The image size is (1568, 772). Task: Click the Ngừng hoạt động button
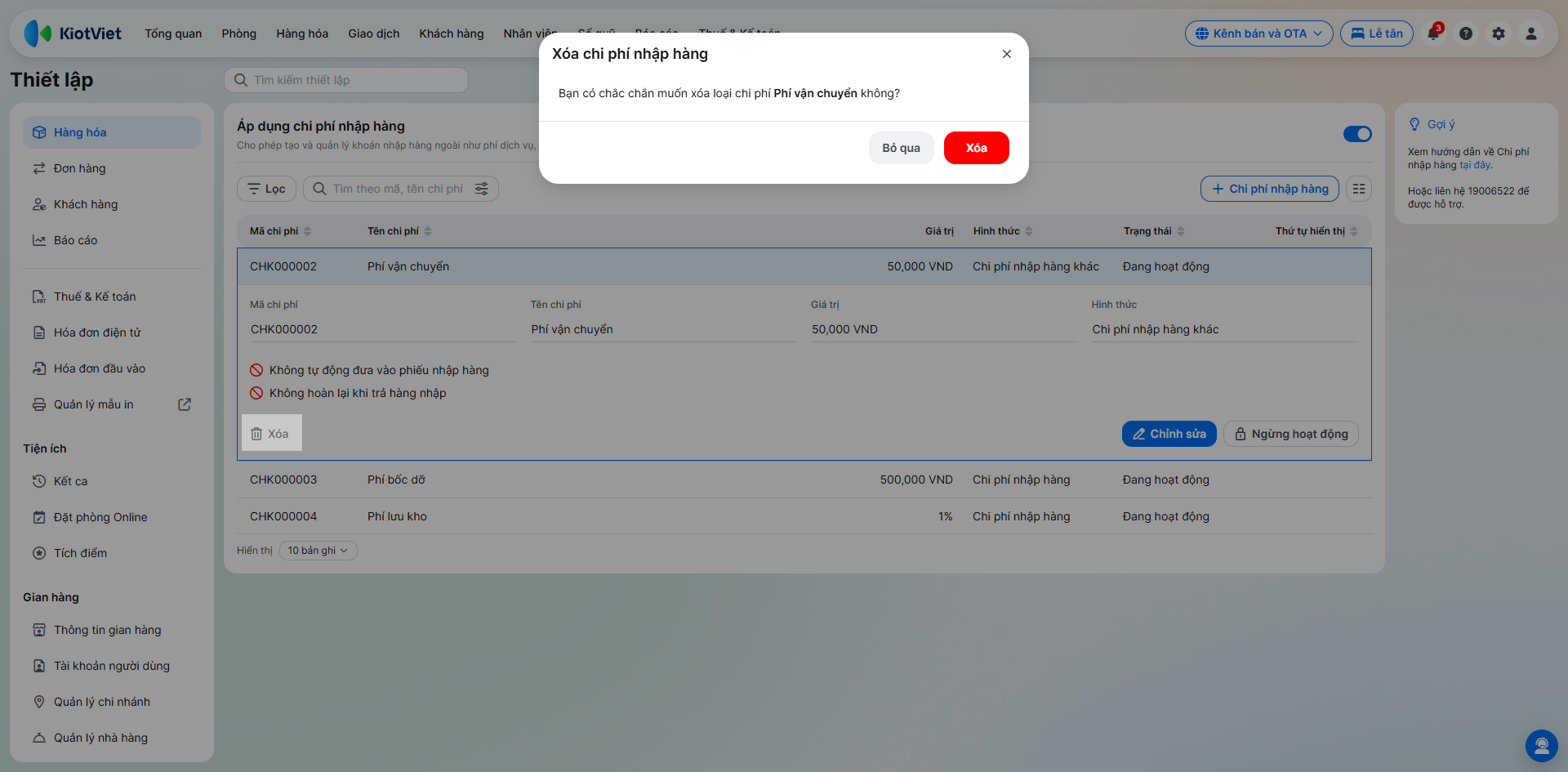point(1291,434)
